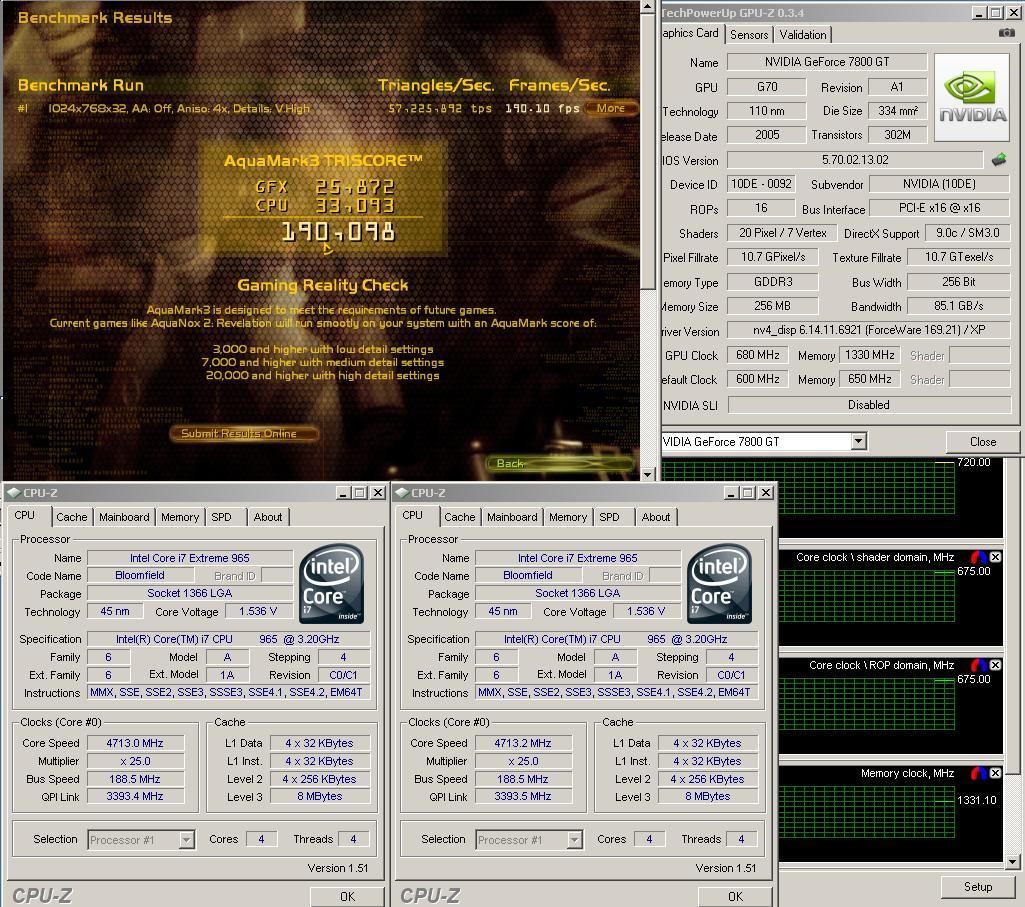Click the Default Clock 600 MHz field
Viewport: 1025px width, 907px height.
pyautogui.click(x=758, y=379)
